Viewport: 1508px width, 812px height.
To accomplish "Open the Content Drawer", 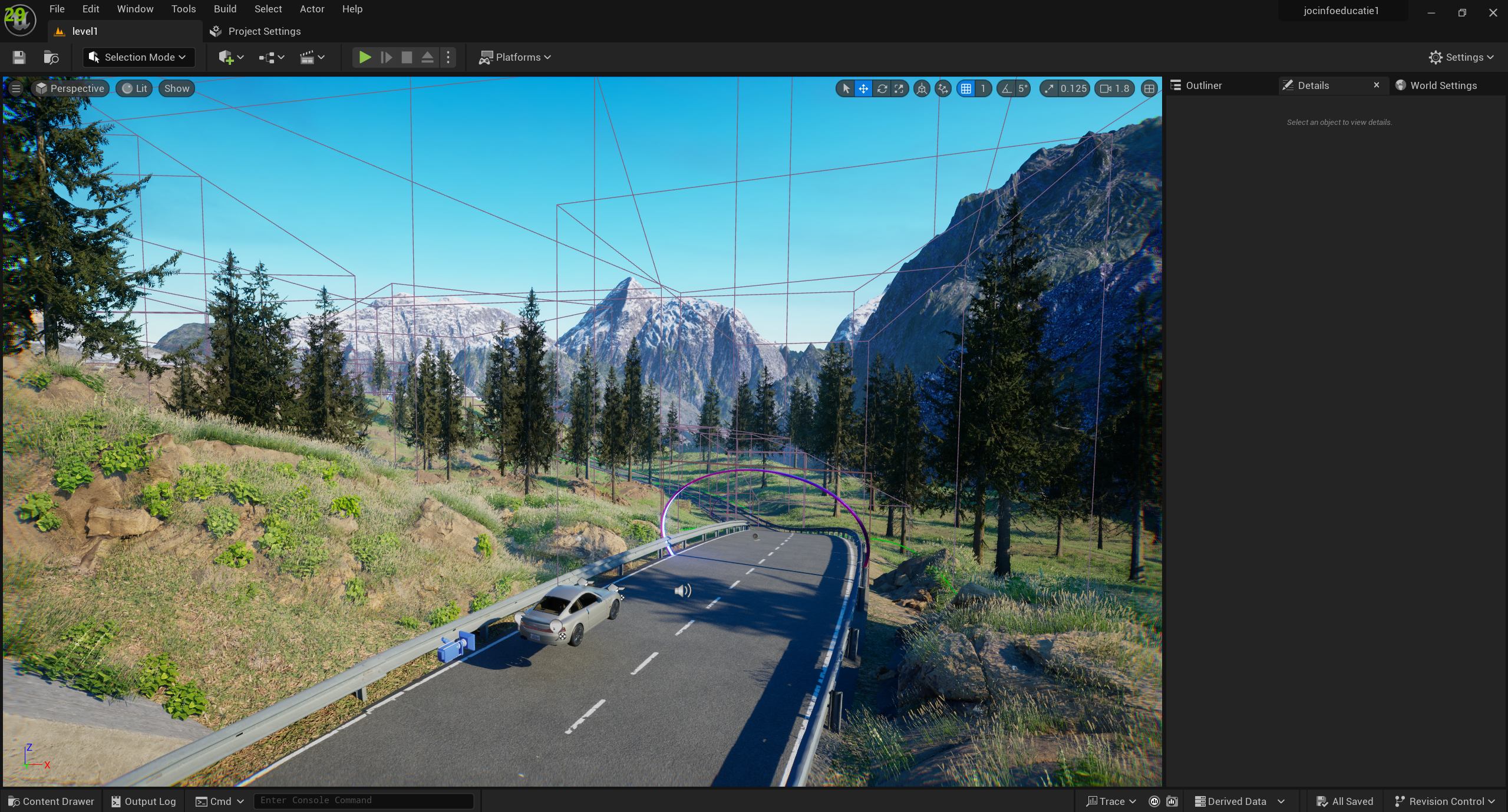I will (51, 801).
